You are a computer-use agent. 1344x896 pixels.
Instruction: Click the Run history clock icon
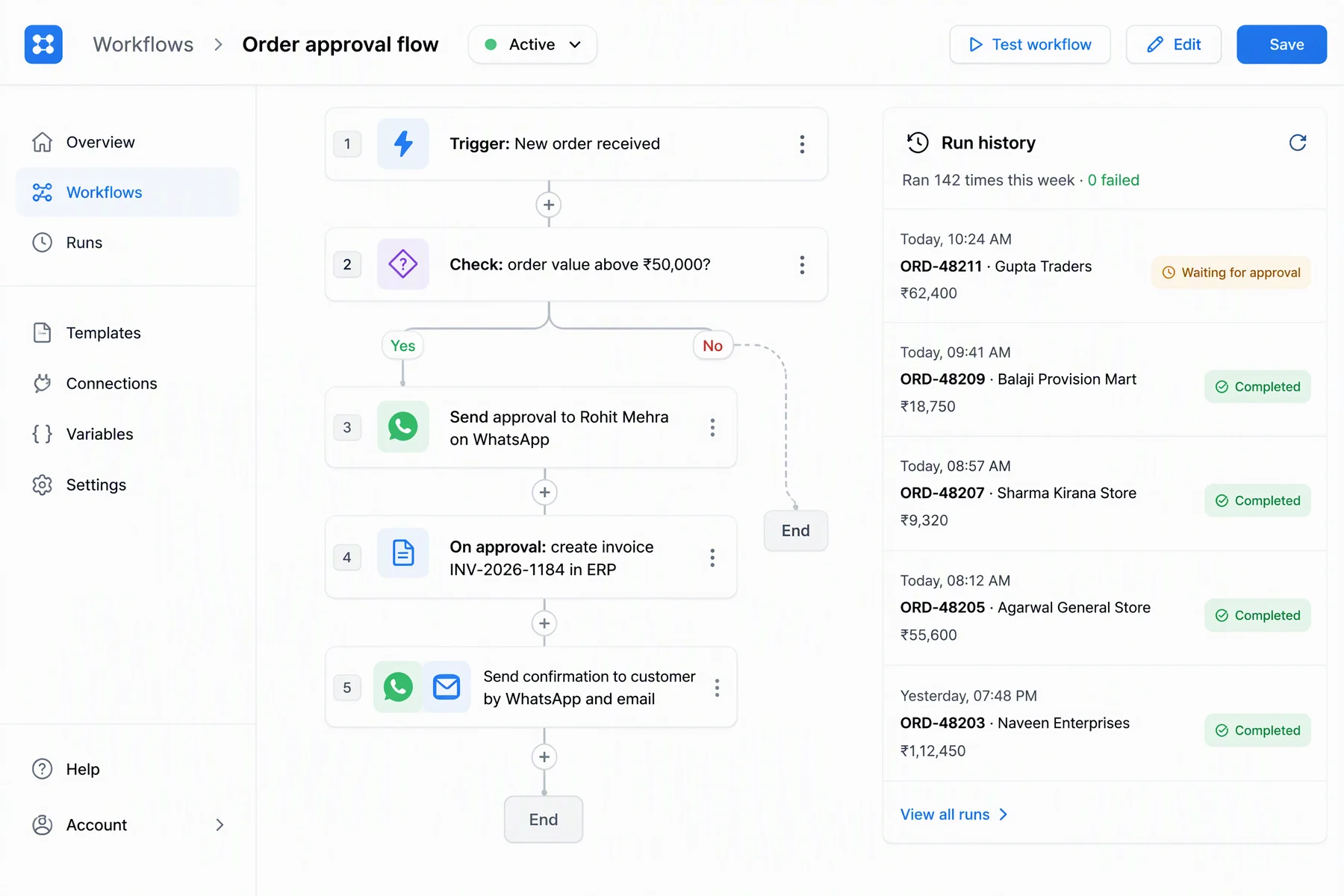click(918, 143)
